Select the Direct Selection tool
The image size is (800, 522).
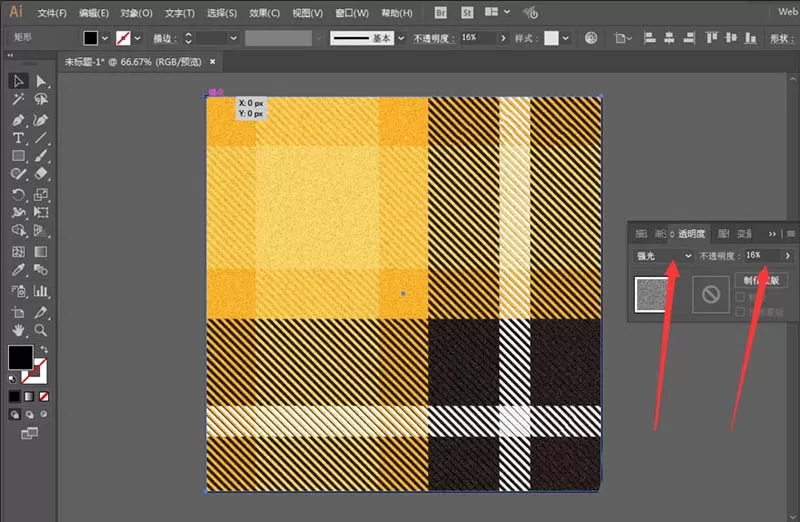coord(41,81)
